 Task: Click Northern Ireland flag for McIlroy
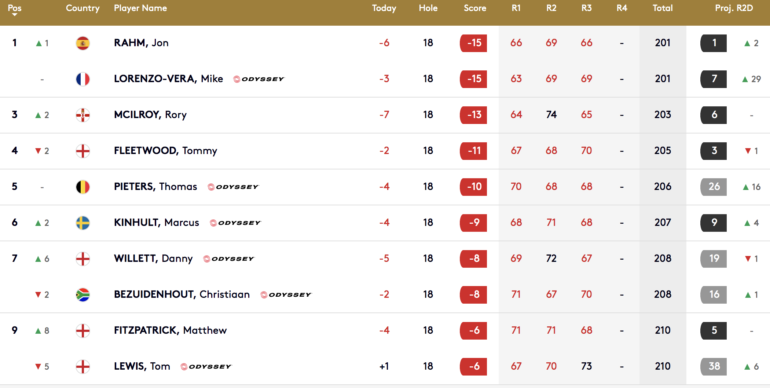pyautogui.click(x=83, y=115)
